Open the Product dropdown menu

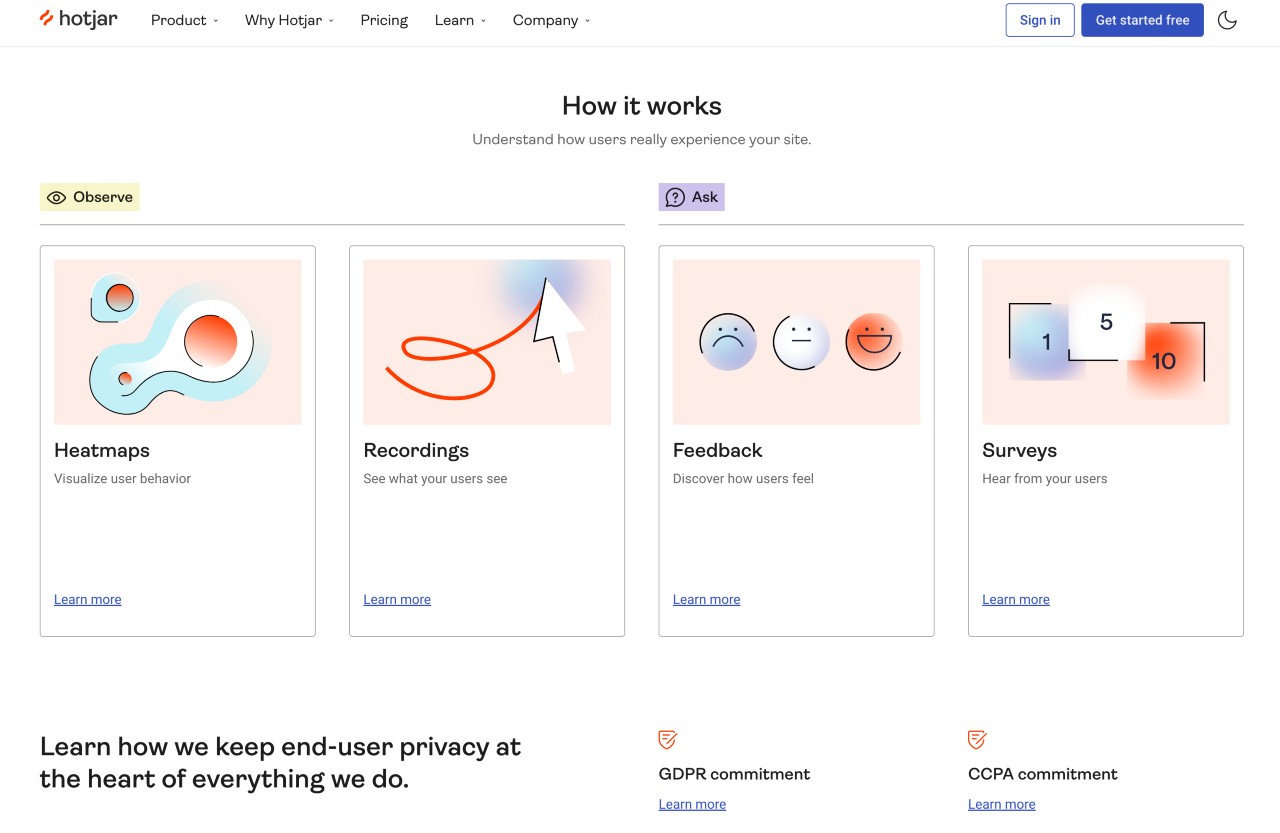click(178, 20)
